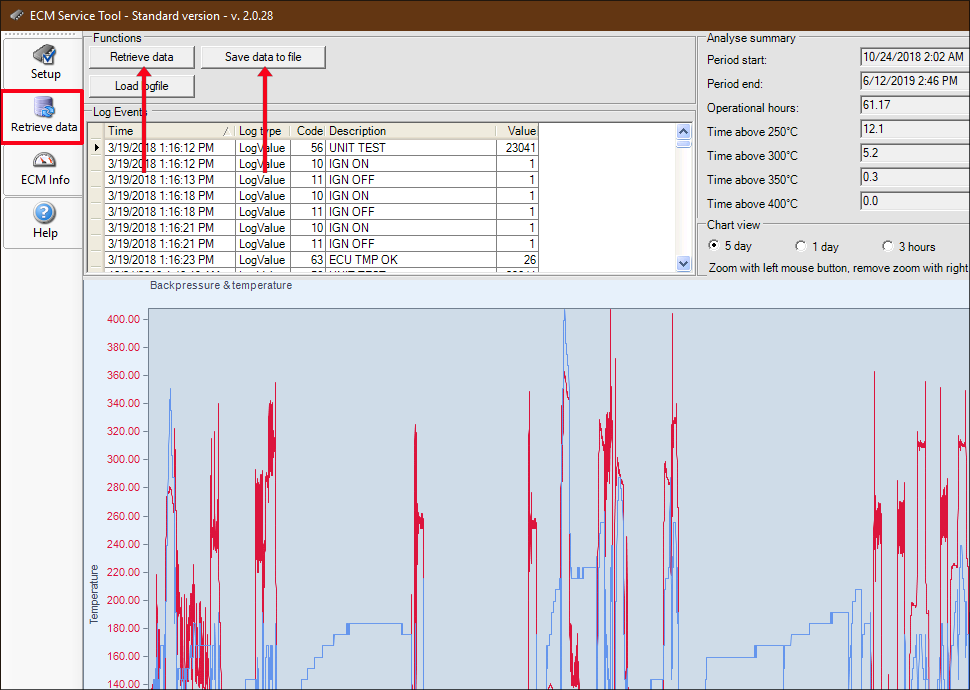Viewport: 970px width, 690px height.
Task: Click the Backpressure & temperature chart title
Action: [221, 285]
